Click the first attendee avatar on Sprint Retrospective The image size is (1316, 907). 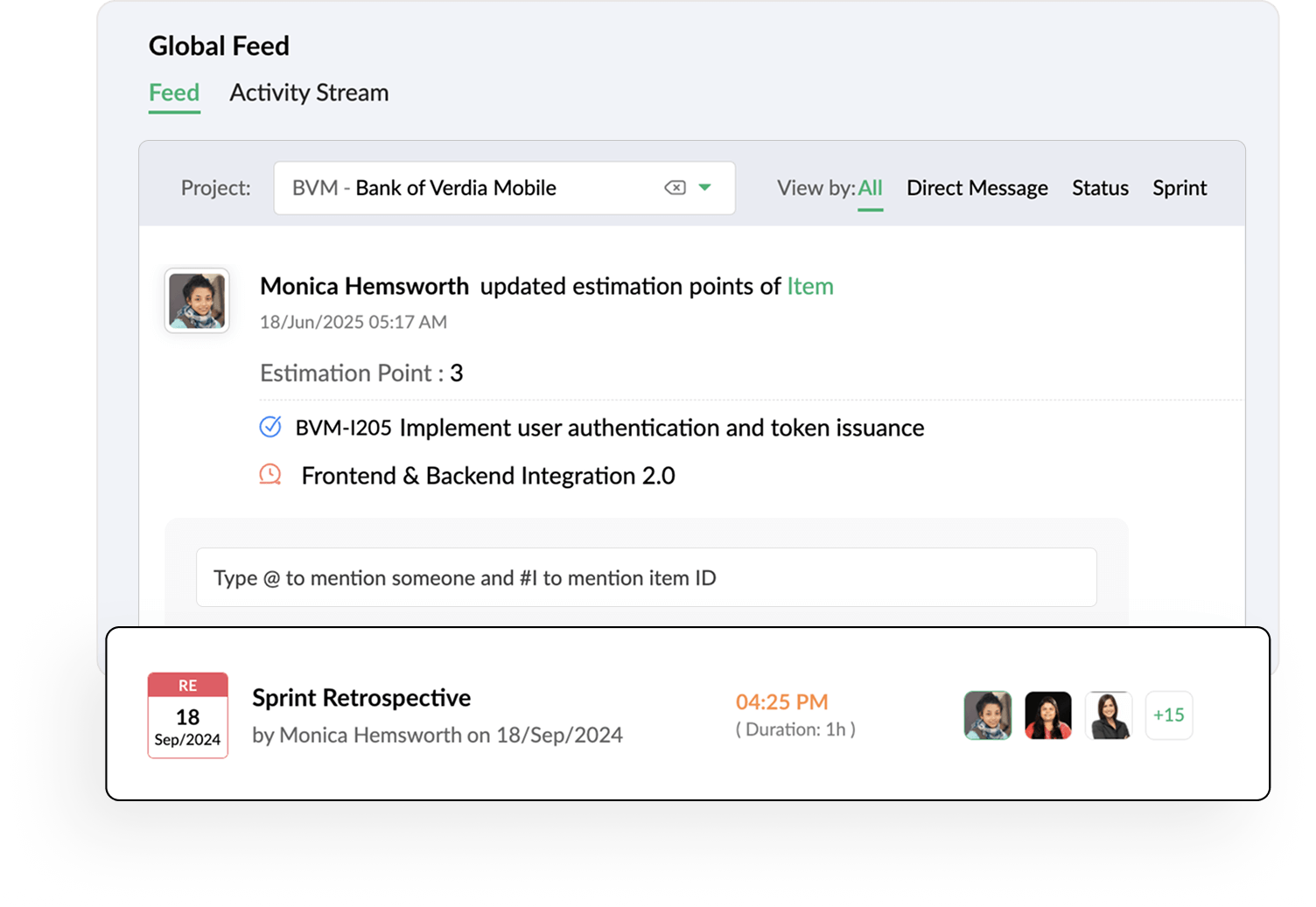(x=987, y=715)
